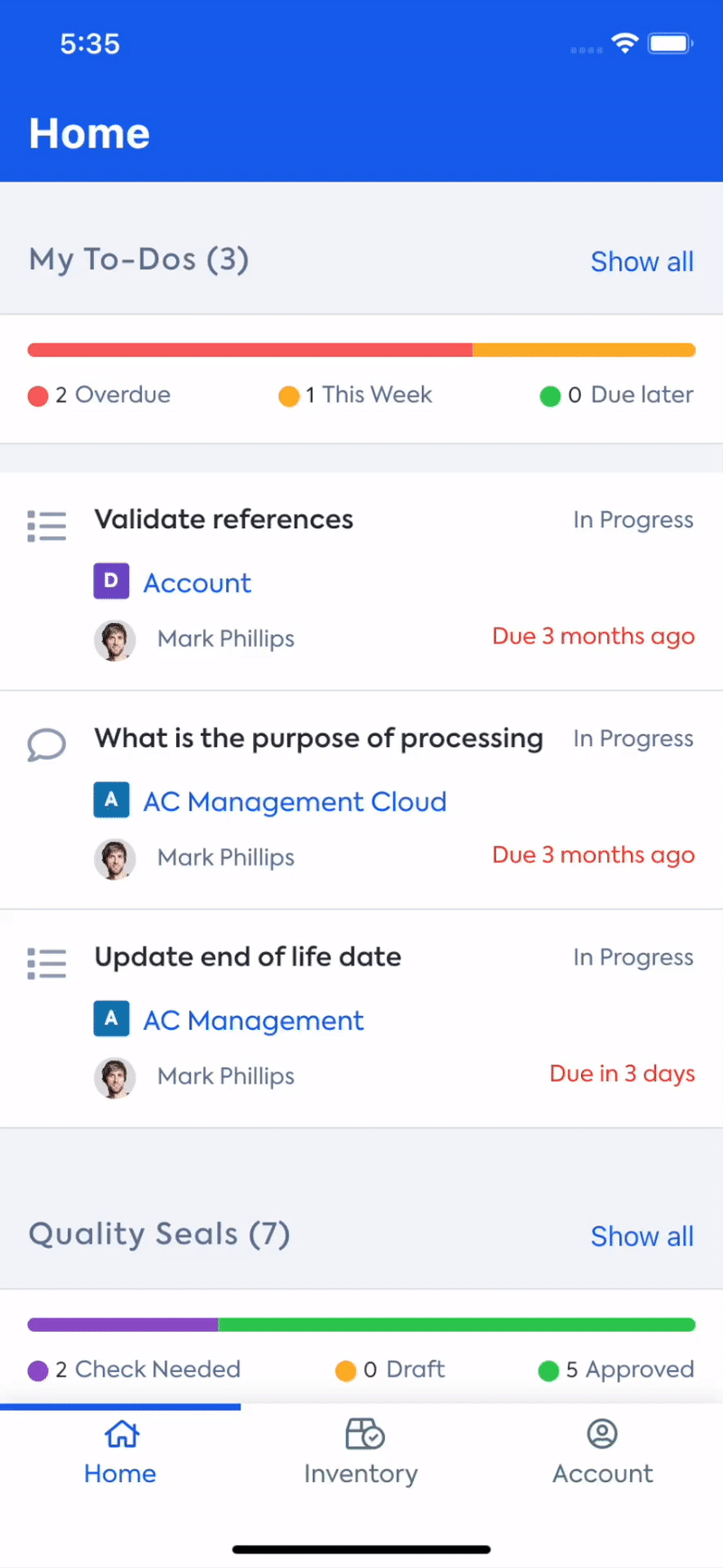The height and width of the screenshot is (1568, 723).
Task: Open the Inventory icon in bottom bar
Action: pyautogui.click(x=364, y=1434)
